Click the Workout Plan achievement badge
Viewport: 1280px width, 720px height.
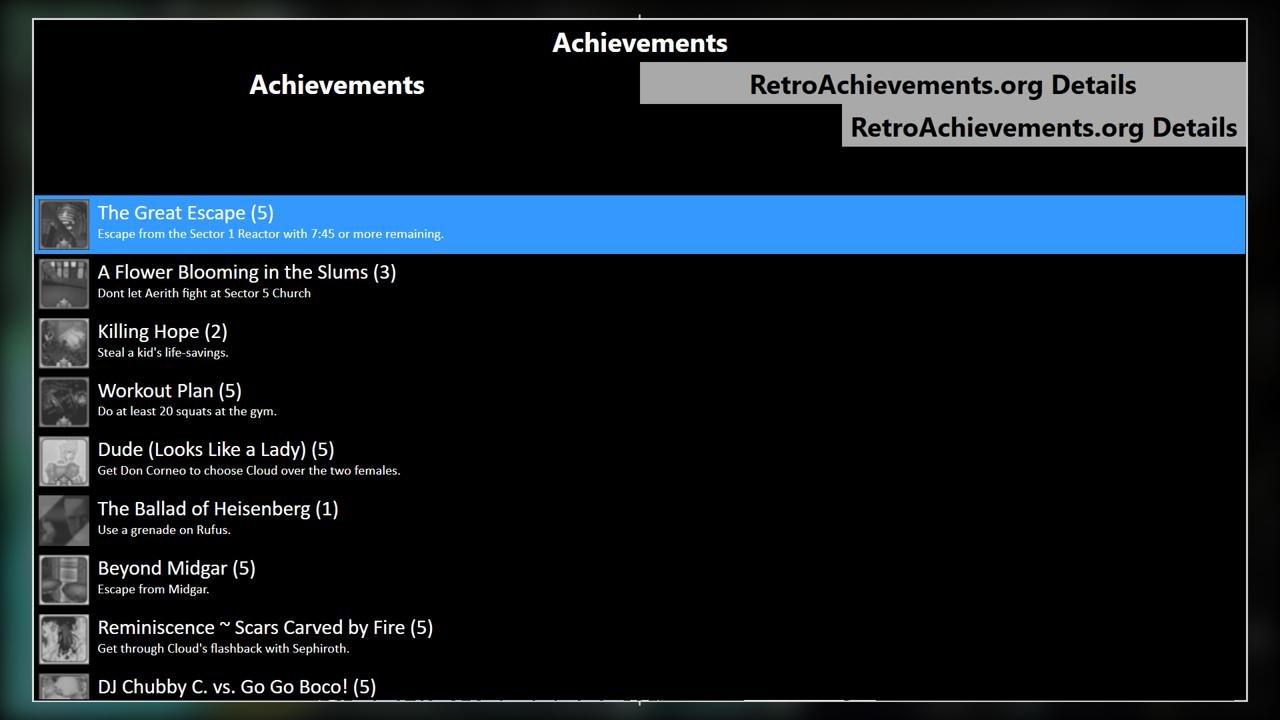64,402
